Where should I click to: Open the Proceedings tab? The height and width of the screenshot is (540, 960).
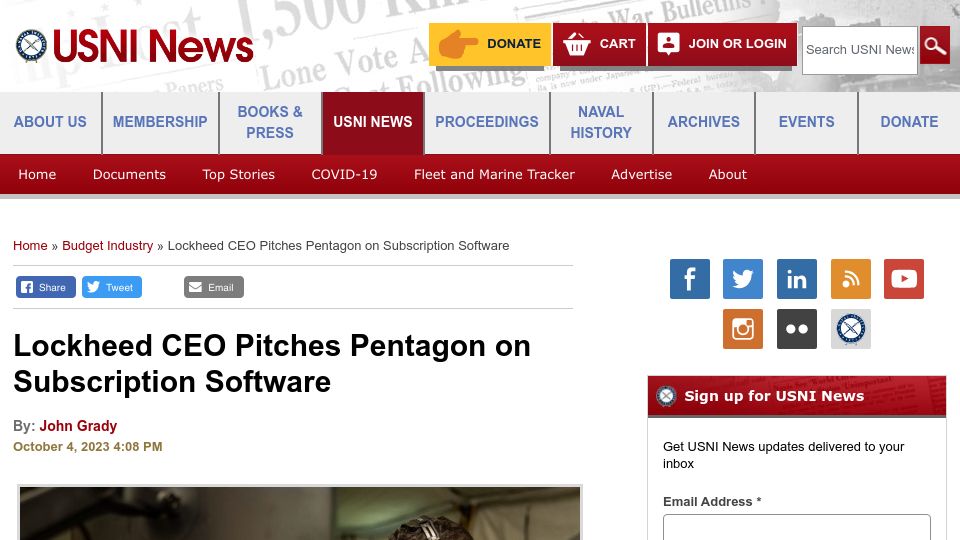coord(487,122)
